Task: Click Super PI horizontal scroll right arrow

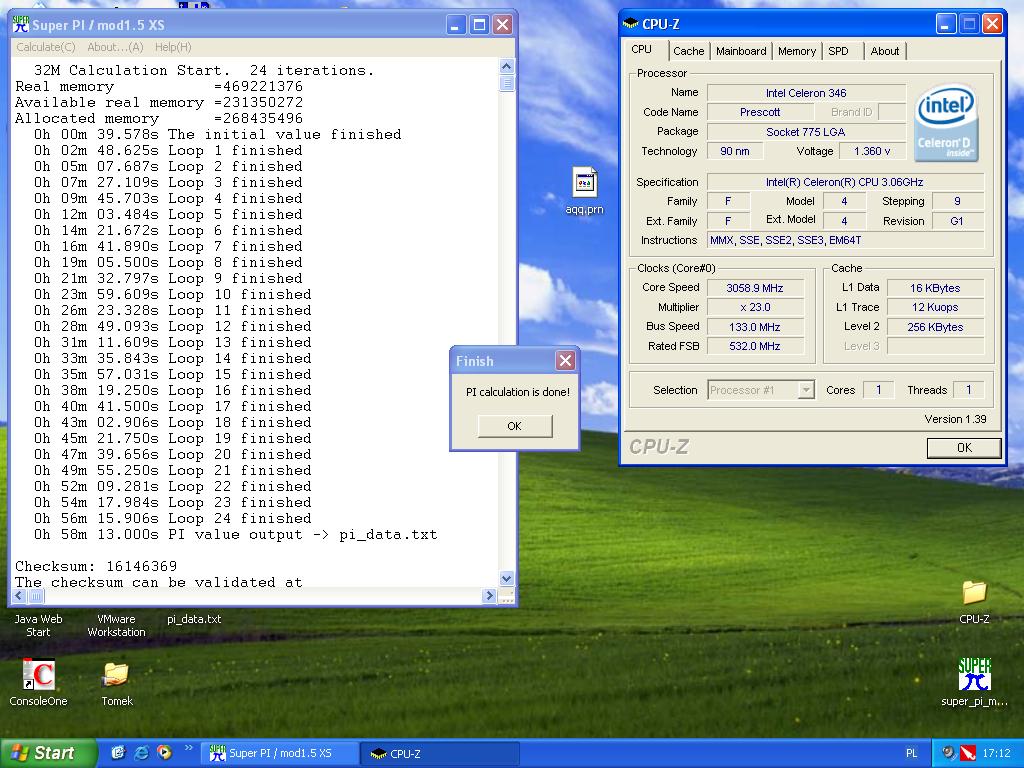Action: click(490, 596)
